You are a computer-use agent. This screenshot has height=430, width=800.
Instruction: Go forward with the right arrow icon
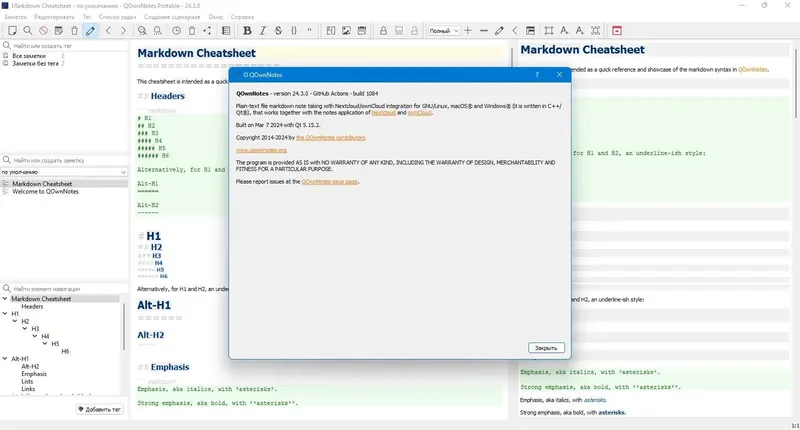pyautogui.click(x=123, y=31)
